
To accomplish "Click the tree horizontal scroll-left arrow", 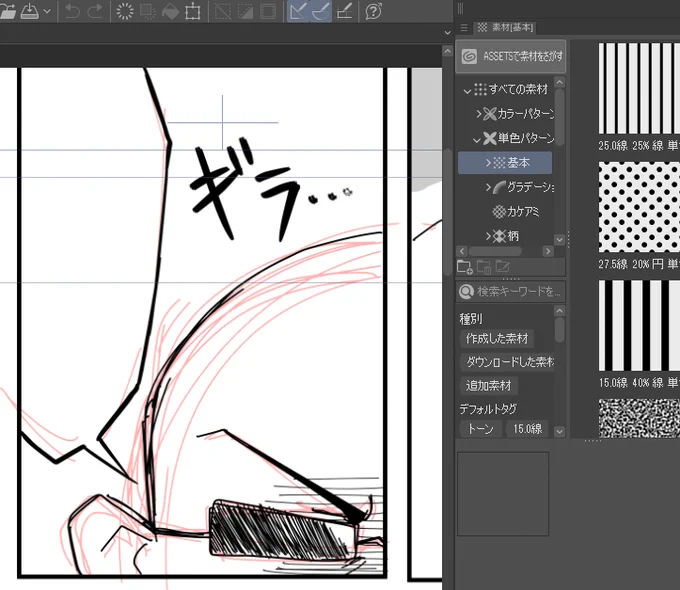I will pyautogui.click(x=462, y=251).
